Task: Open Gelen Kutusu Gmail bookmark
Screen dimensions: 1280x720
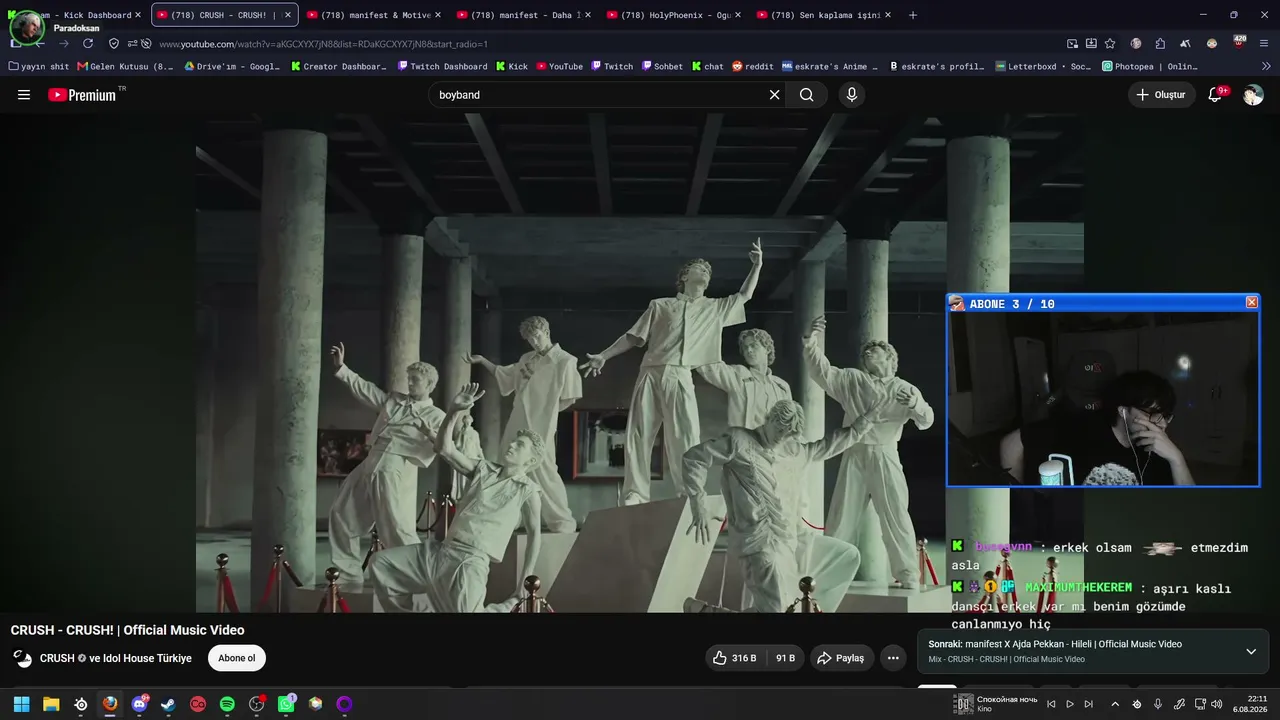Action: pos(126,67)
